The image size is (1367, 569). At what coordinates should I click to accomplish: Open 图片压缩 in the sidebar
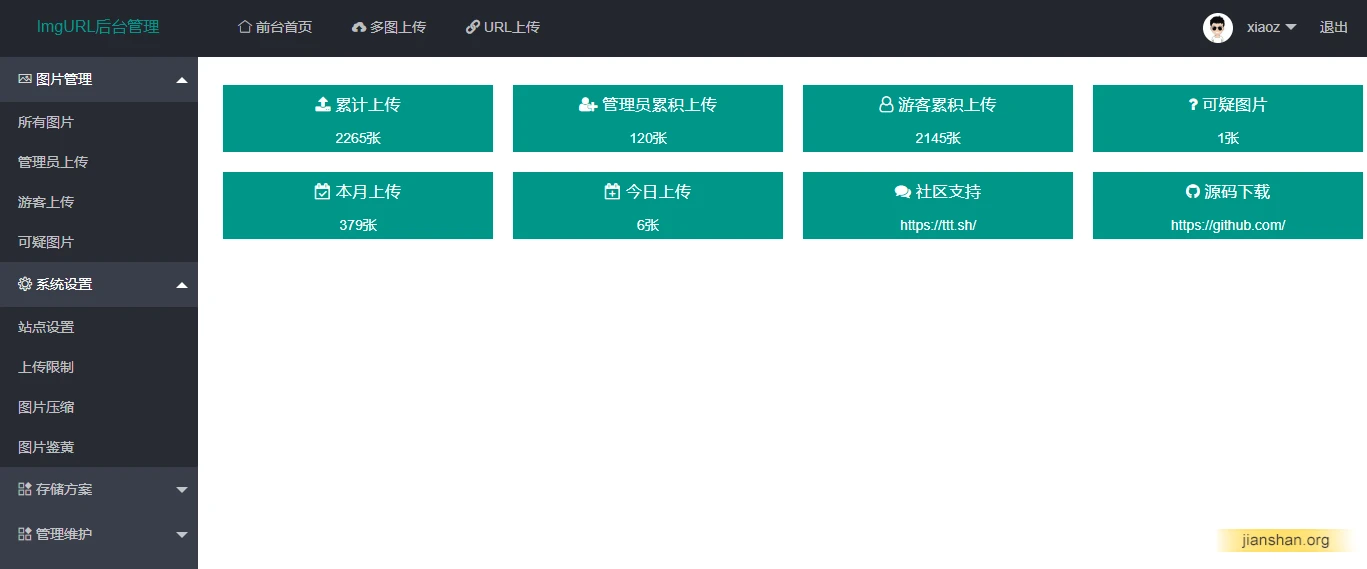click(46, 407)
